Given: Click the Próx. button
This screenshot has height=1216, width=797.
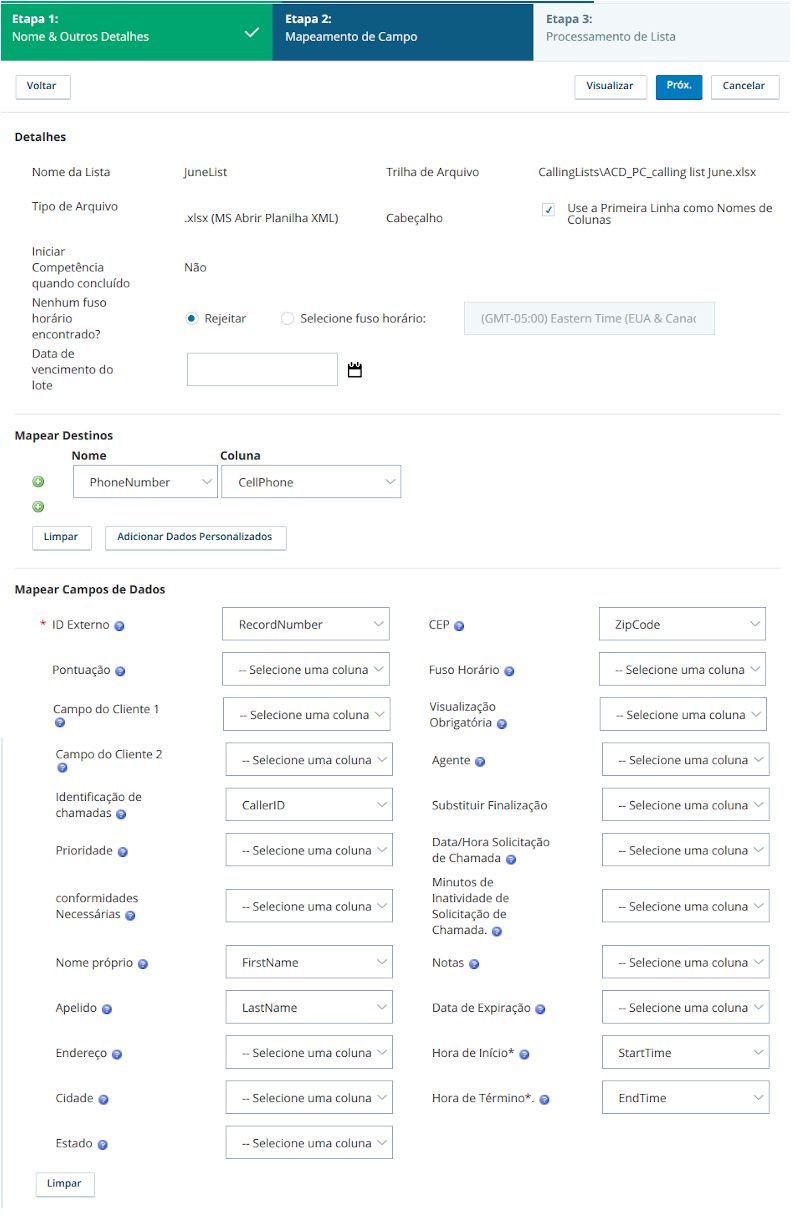Looking at the screenshot, I should tap(679, 86).
